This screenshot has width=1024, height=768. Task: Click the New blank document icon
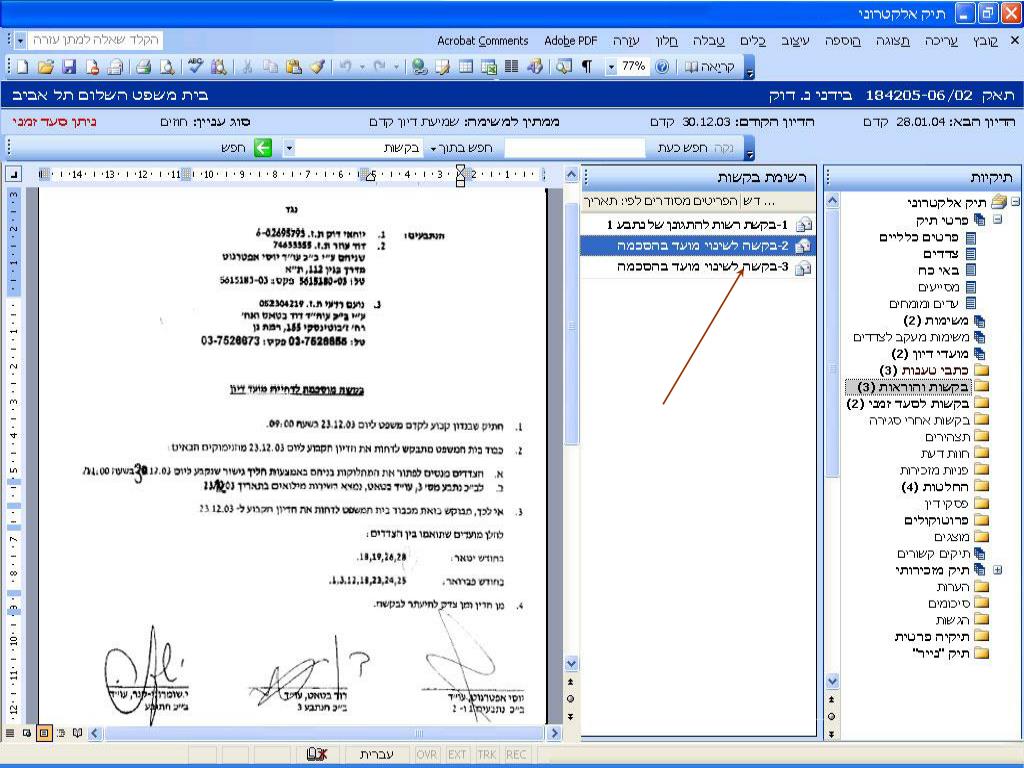tap(22, 67)
